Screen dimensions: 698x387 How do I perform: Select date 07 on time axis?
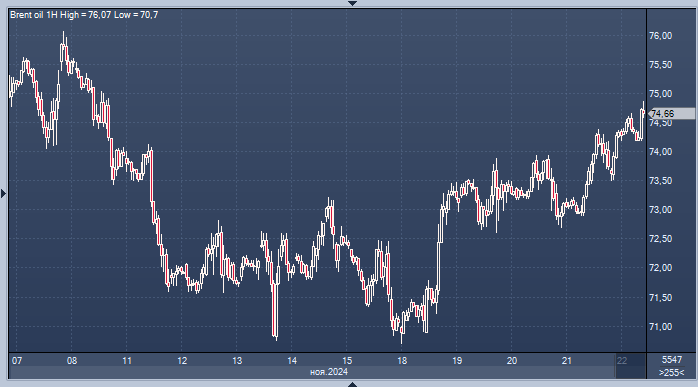tap(17, 361)
